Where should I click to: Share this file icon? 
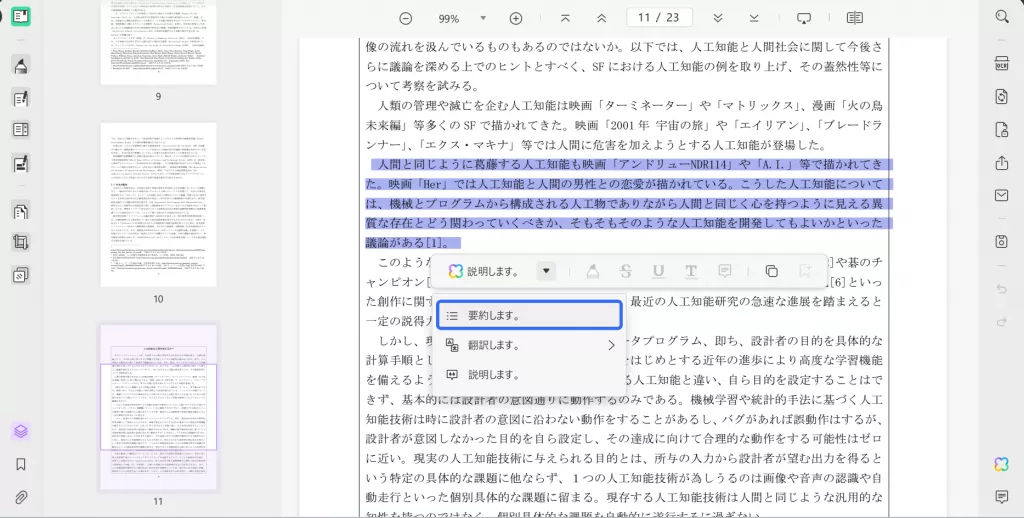coord(1002,163)
